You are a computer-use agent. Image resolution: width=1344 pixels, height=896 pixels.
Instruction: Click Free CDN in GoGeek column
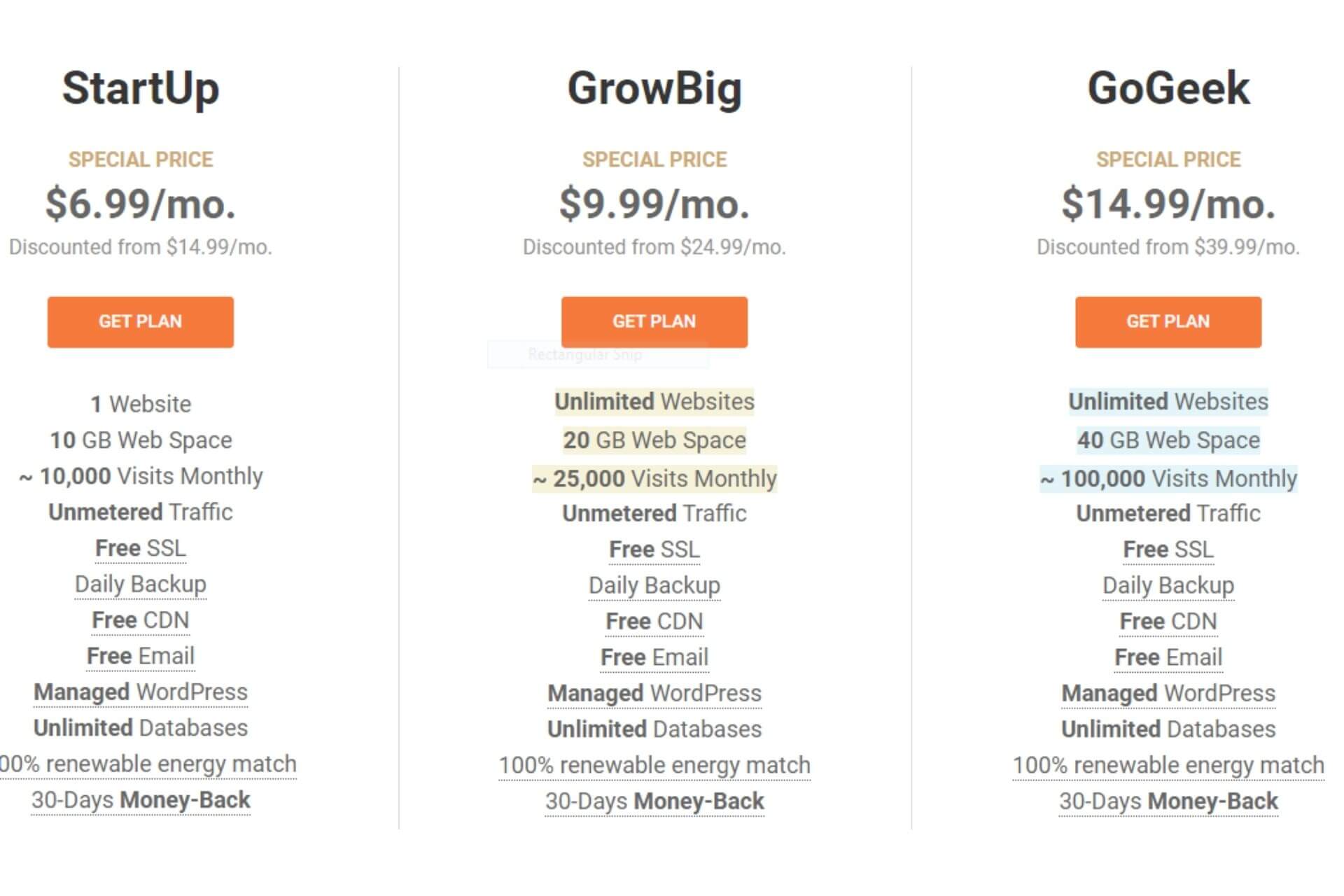pyautogui.click(x=1168, y=621)
